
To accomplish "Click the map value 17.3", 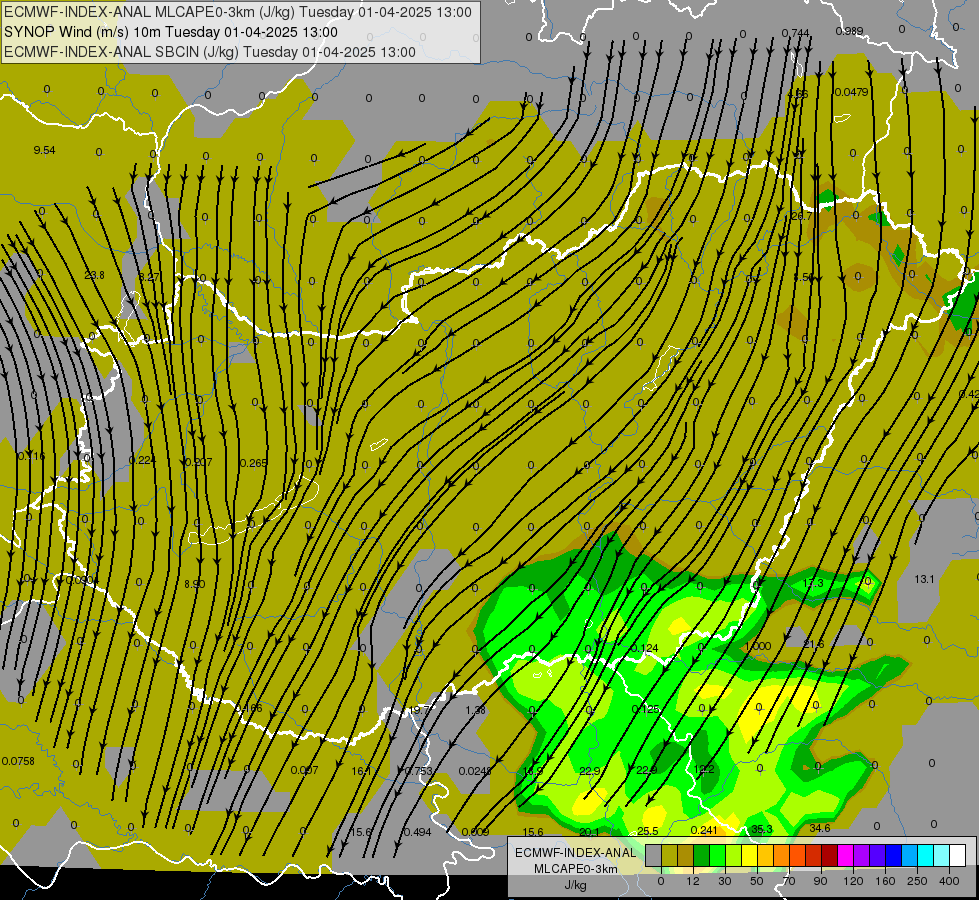I will point(813,583).
